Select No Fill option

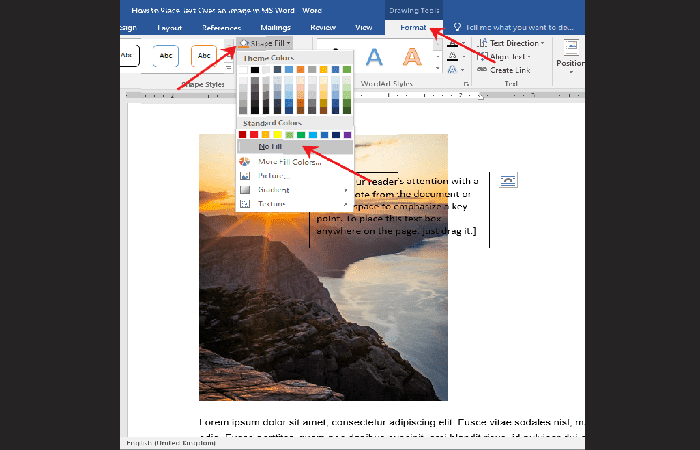click(270, 146)
